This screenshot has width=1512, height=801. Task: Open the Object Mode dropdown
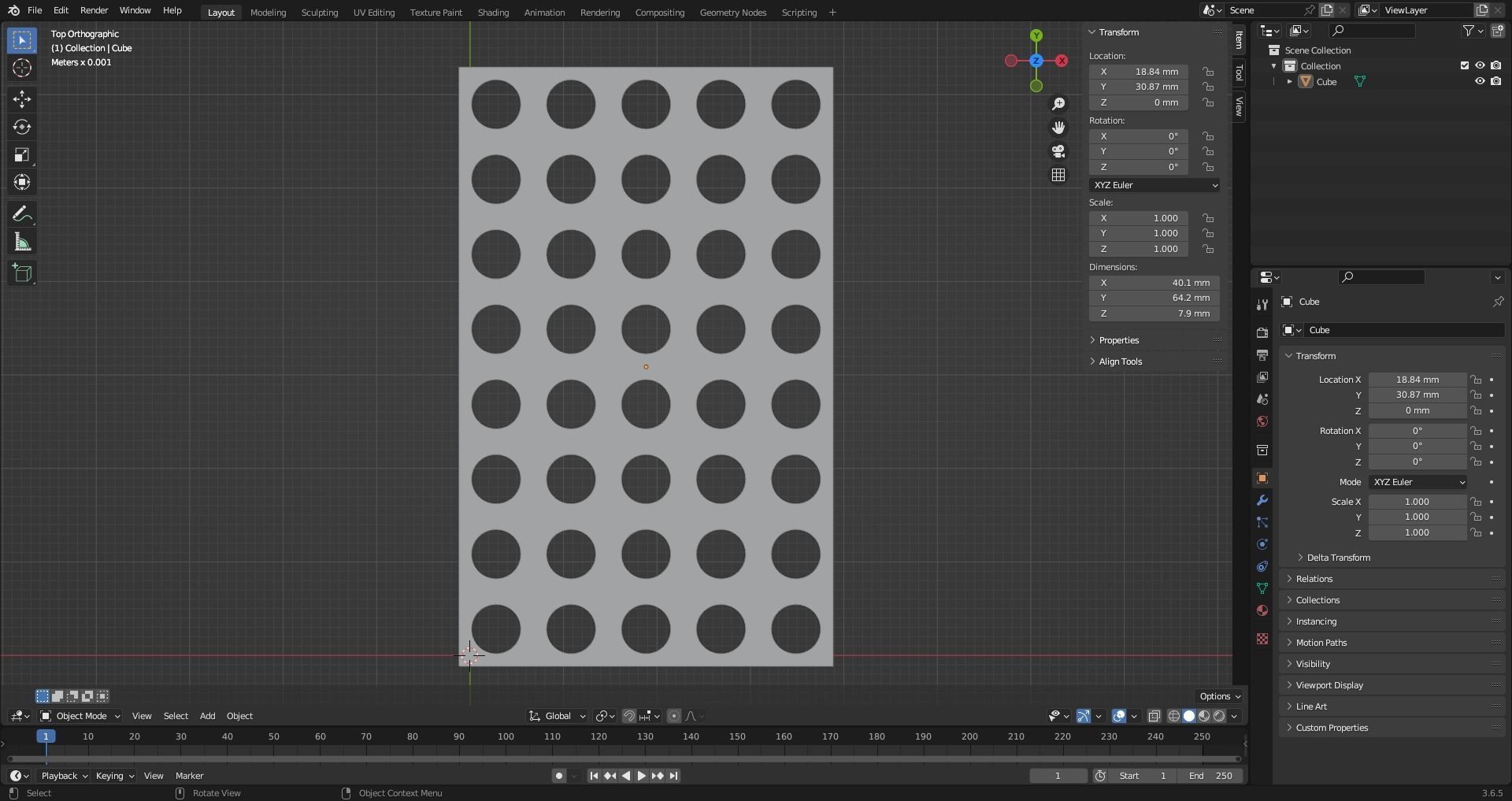(80, 716)
